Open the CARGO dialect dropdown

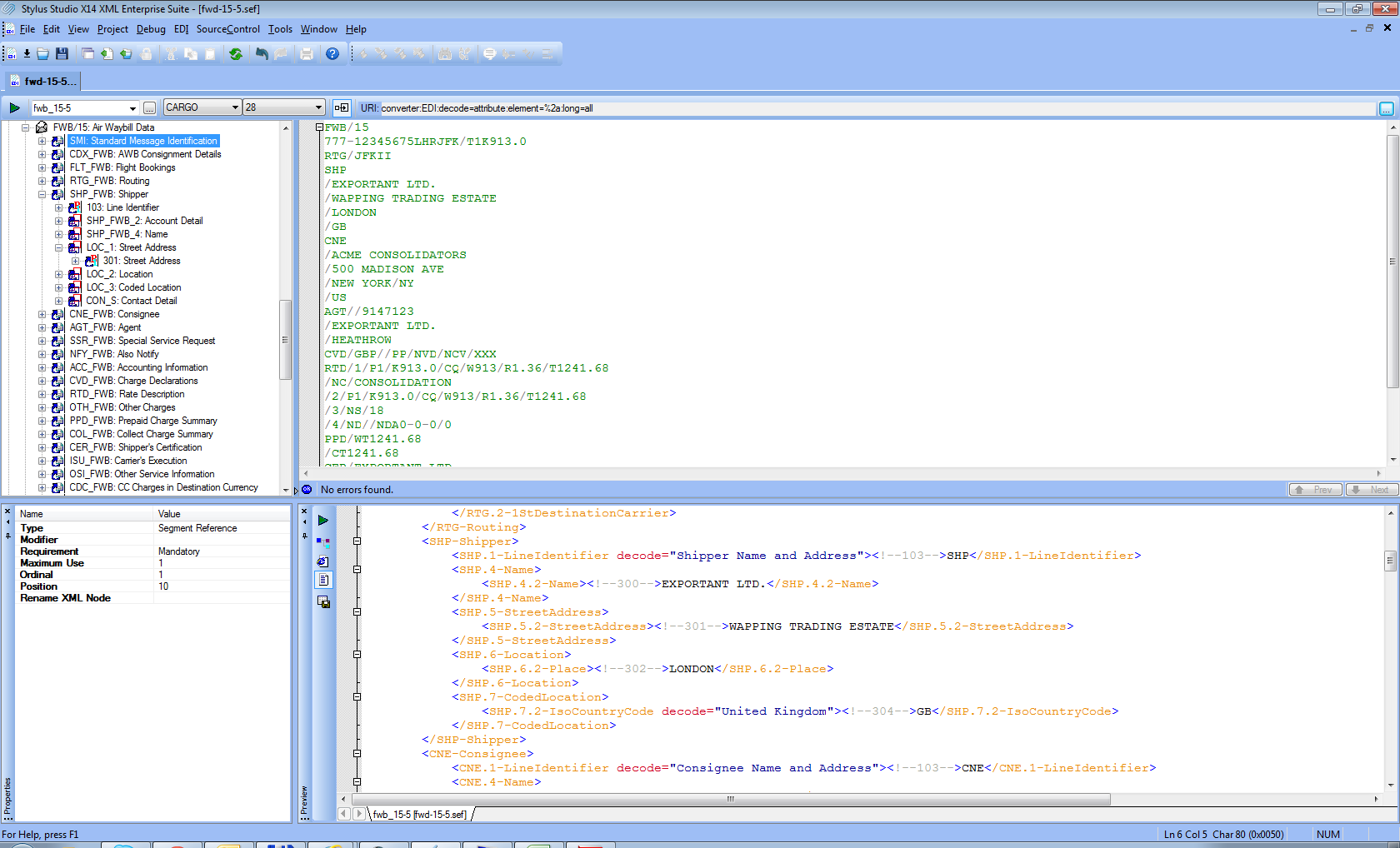click(x=235, y=107)
